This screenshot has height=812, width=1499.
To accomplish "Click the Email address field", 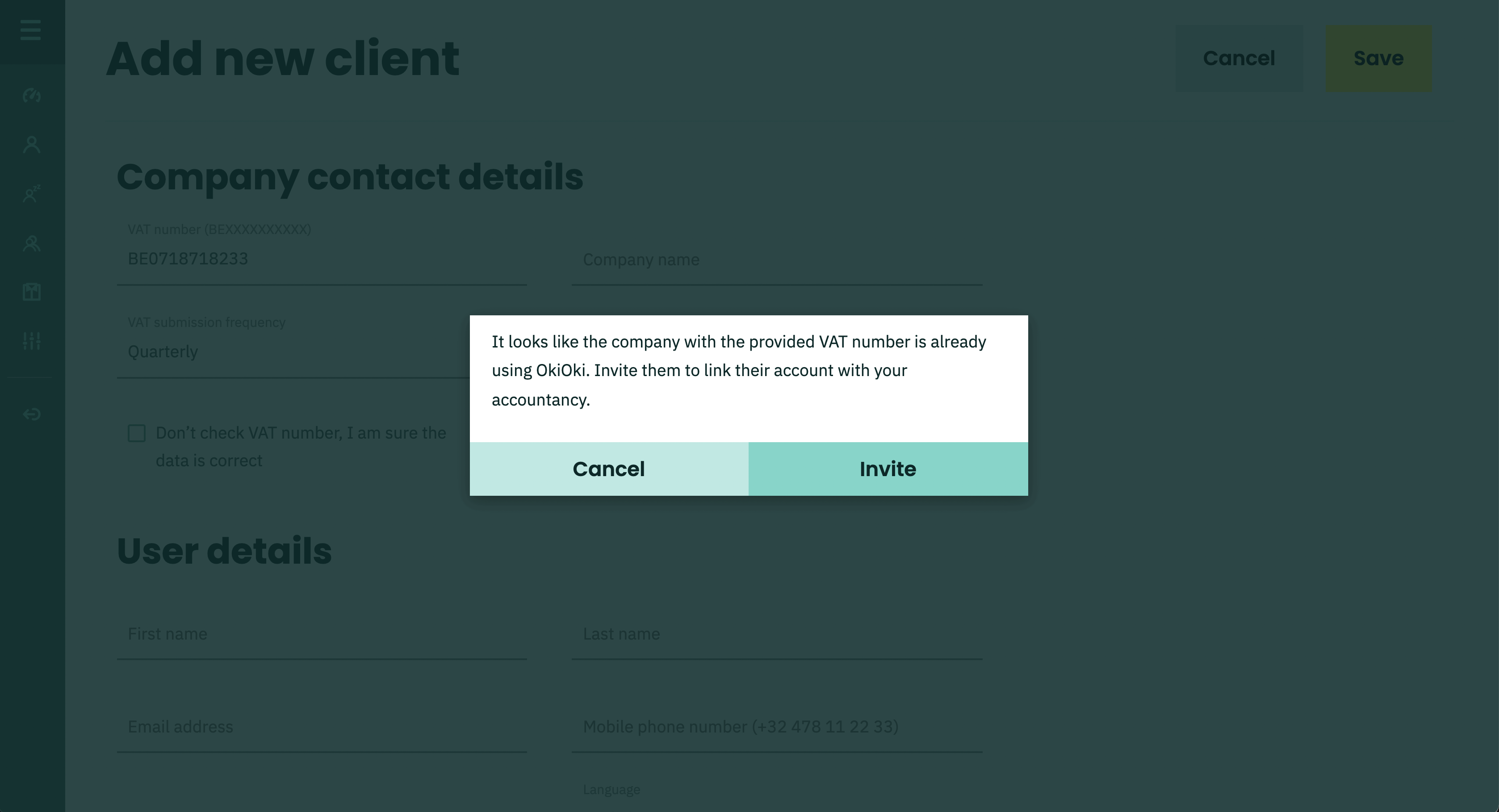I will click(x=322, y=726).
